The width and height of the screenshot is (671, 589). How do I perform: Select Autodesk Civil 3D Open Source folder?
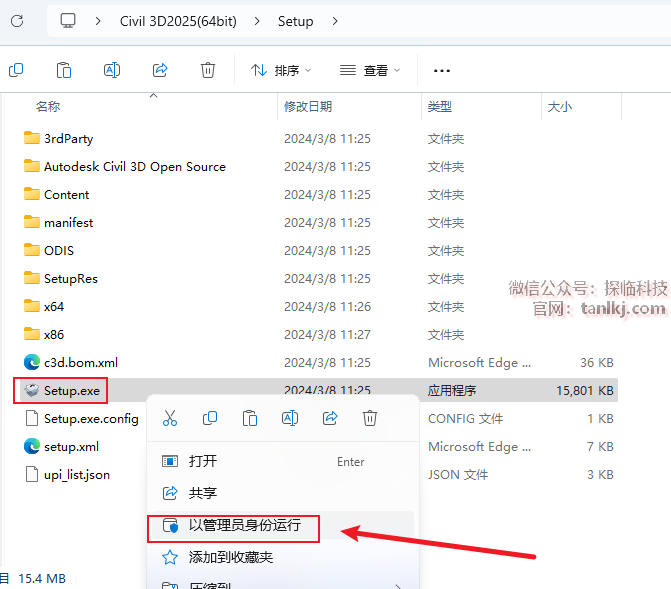coord(135,167)
